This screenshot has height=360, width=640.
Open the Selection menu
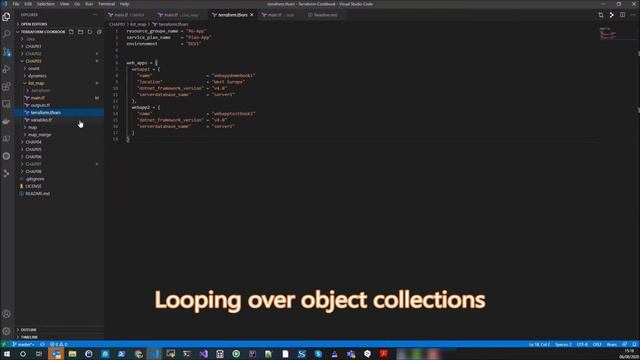point(46,4)
